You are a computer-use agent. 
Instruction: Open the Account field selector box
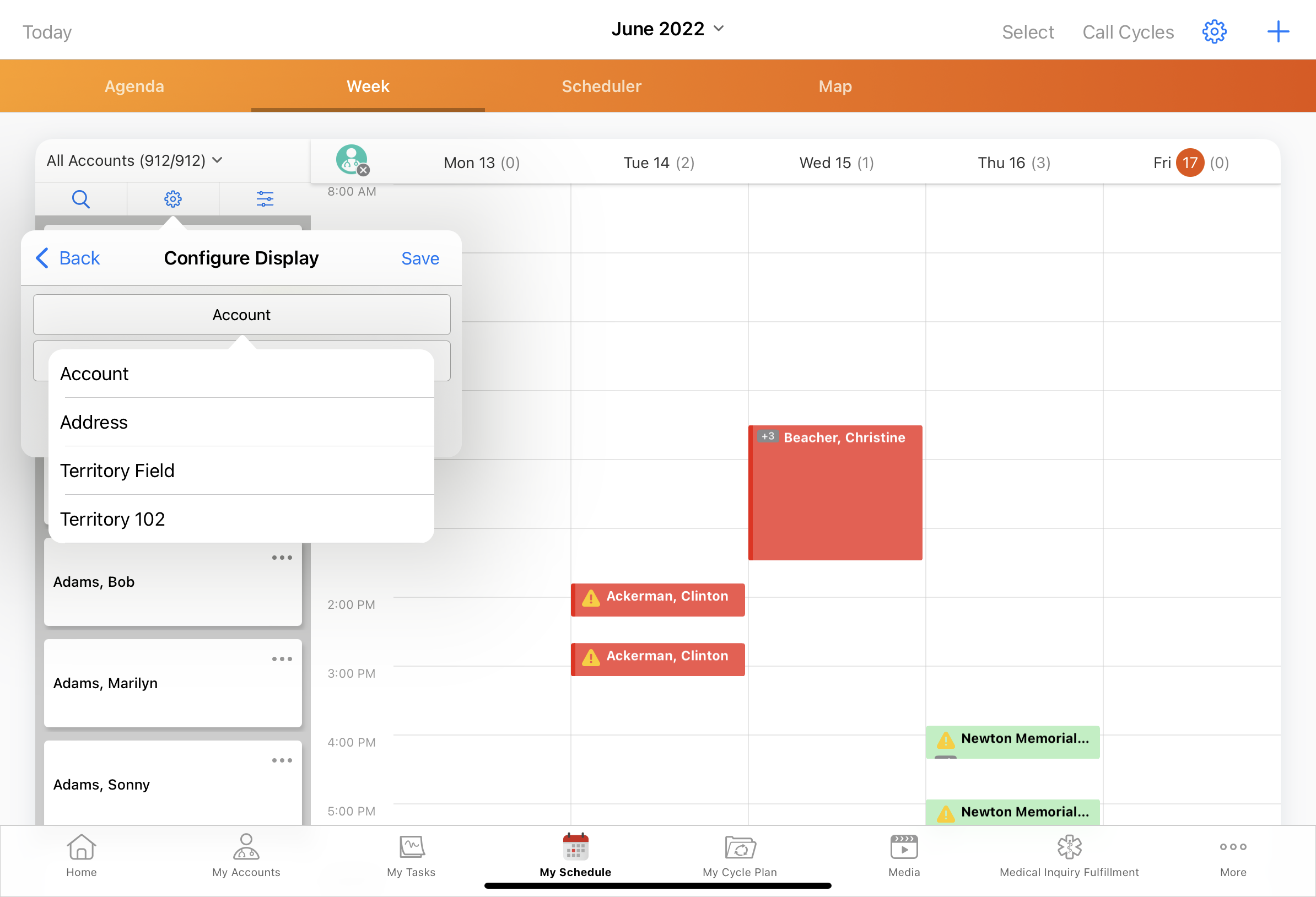242,315
